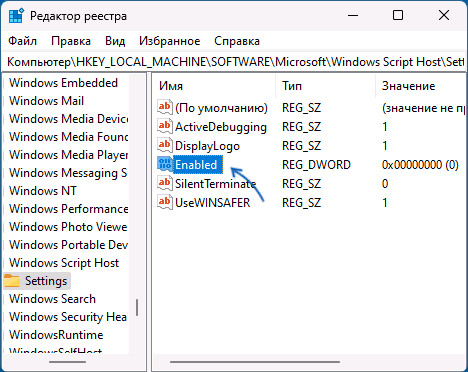Select the Windows Embedded key
The height and width of the screenshot is (372, 468).
pos(63,83)
